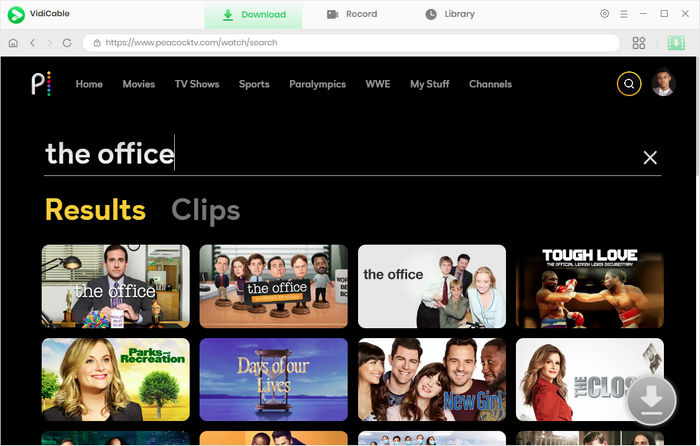The width and height of the screenshot is (700, 446).
Task: Click the URL address bar
Action: click(x=350, y=43)
